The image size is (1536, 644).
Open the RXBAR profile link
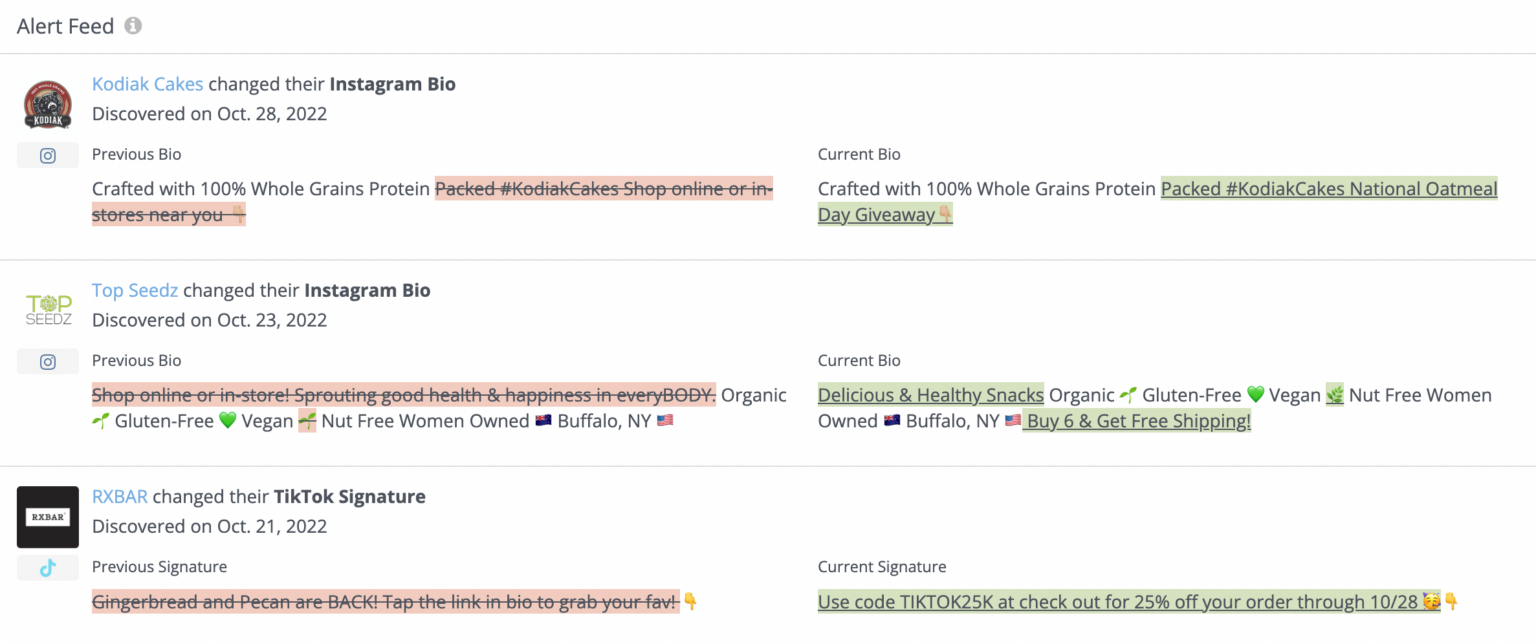[119, 496]
